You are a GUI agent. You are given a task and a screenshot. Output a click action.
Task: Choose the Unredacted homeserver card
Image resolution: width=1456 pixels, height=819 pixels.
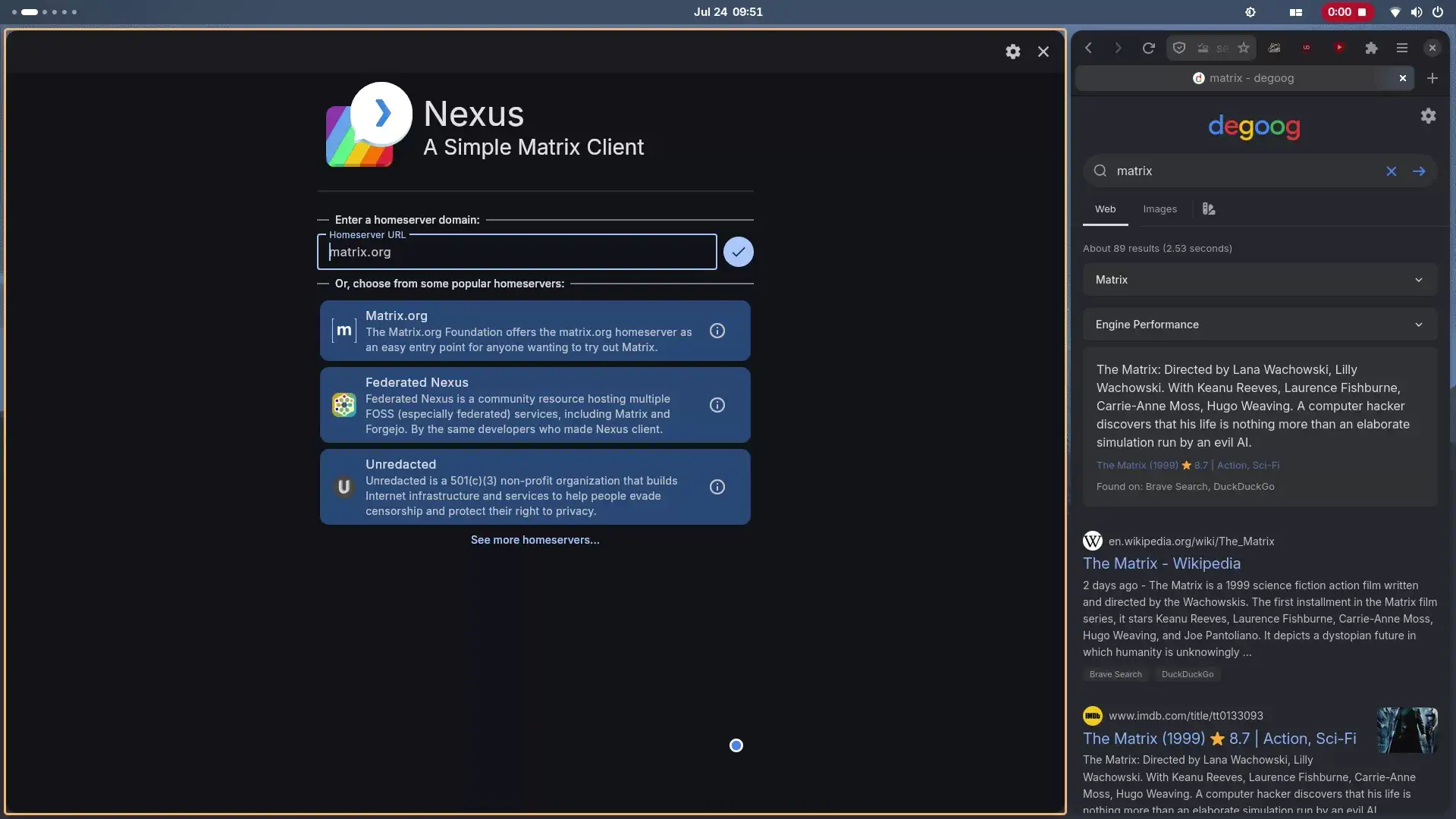[x=535, y=487]
